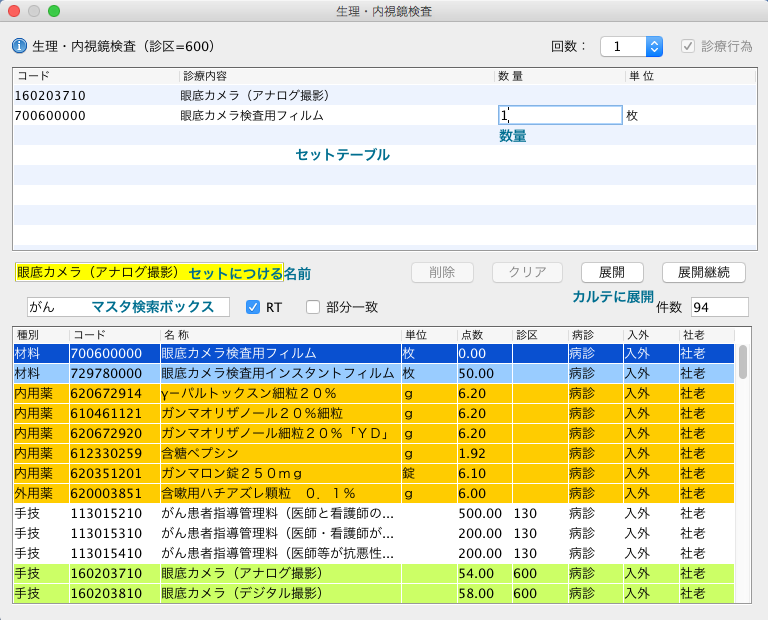Enable the 部分一致 checkbox
768x620 pixels.
[x=313, y=307]
